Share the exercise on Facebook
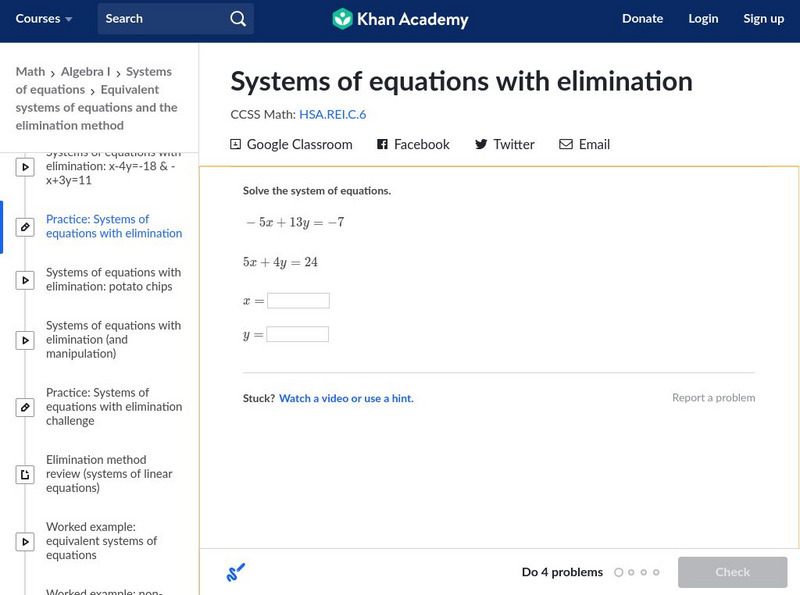This screenshot has height=595, width=800. click(413, 145)
